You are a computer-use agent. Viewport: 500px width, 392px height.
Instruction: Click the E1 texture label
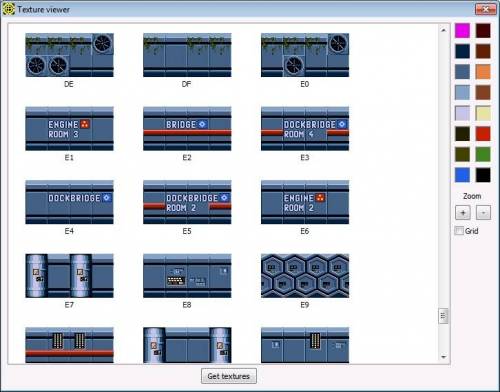[69, 158]
